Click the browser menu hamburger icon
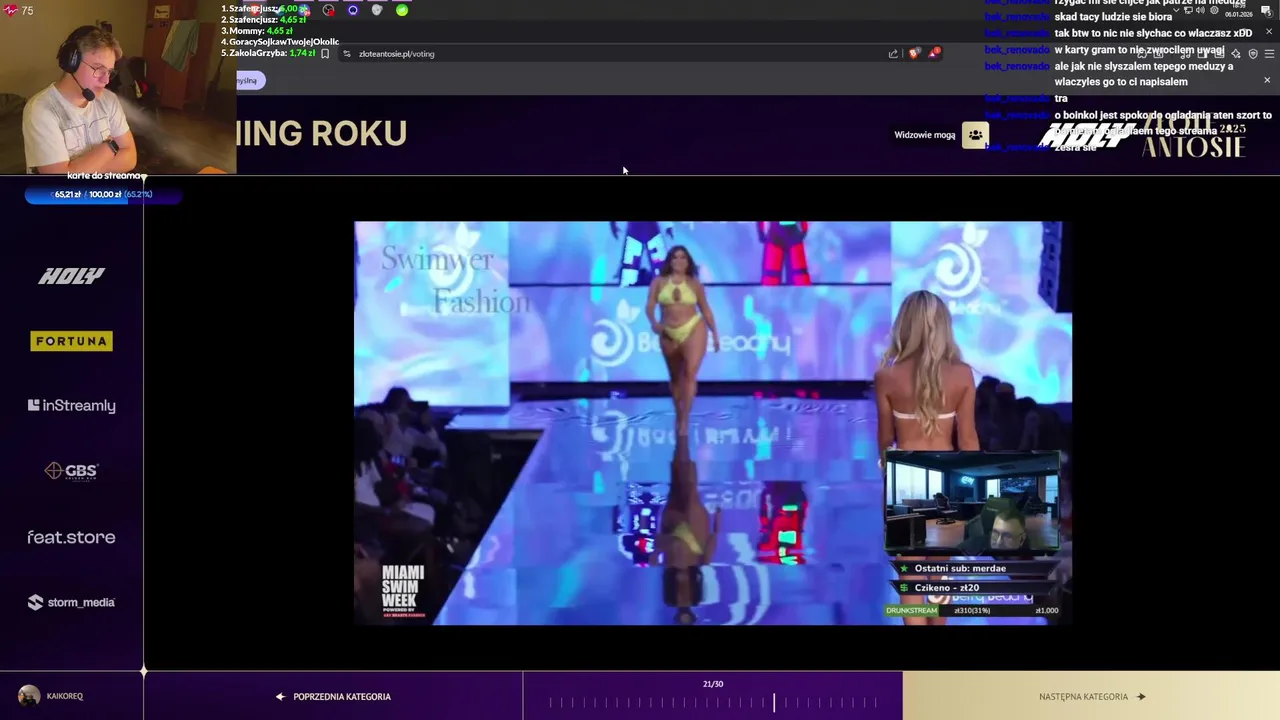Viewport: 1280px width, 720px height. pos(1267,54)
